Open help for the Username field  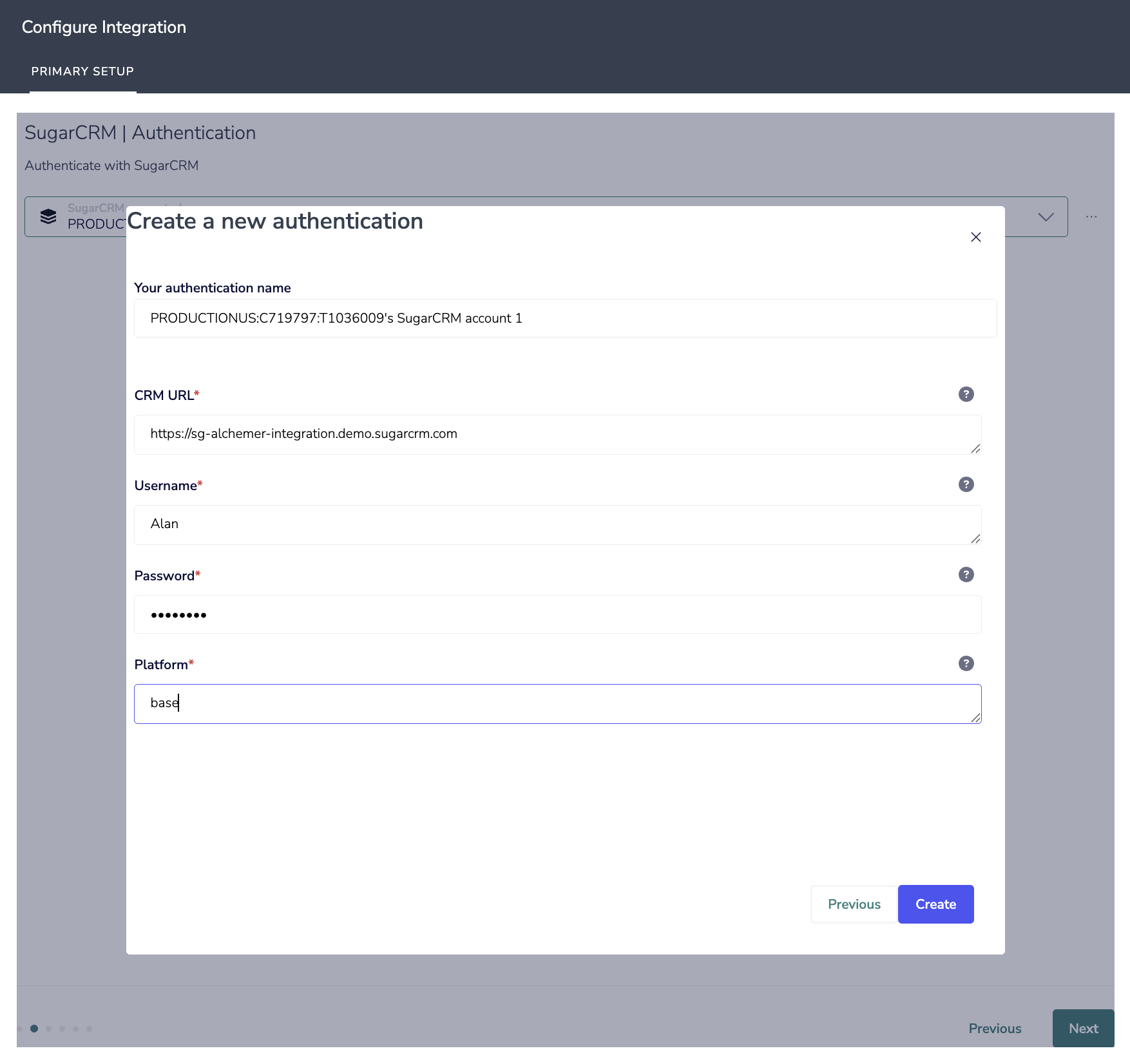click(x=966, y=484)
